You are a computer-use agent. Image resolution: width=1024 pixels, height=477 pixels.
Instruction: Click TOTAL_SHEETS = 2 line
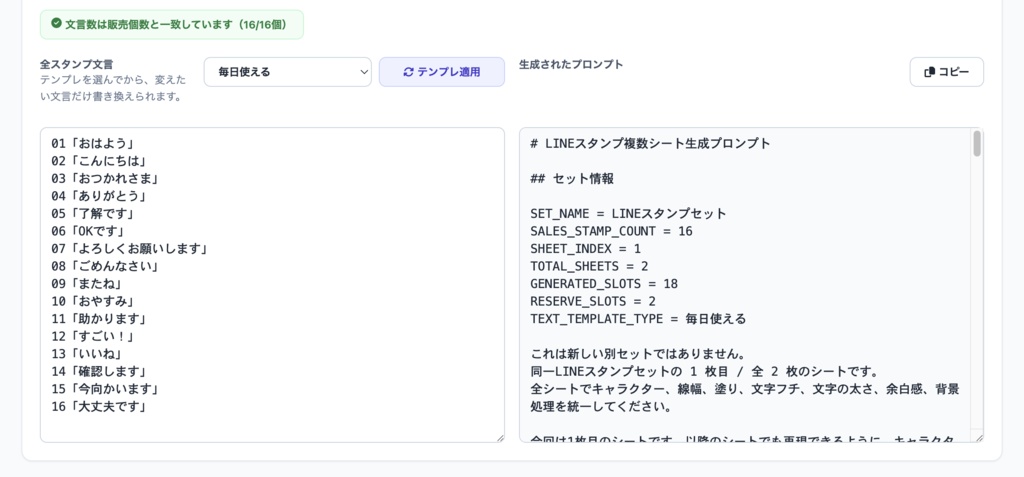(x=589, y=267)
